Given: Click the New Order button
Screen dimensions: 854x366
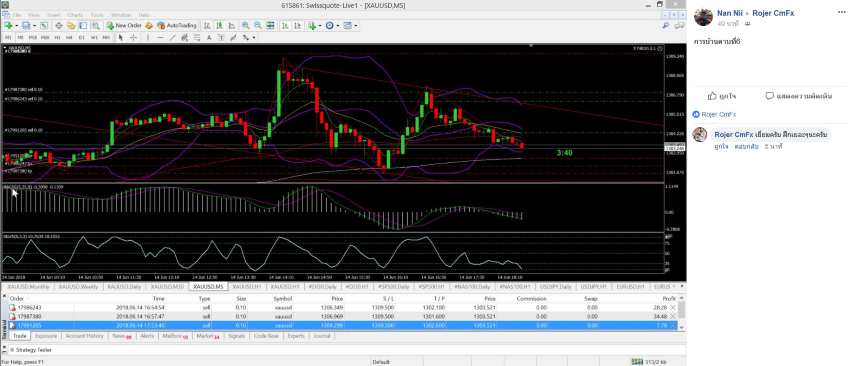Looking at the screenshot, I should click(x=124, y=26).
